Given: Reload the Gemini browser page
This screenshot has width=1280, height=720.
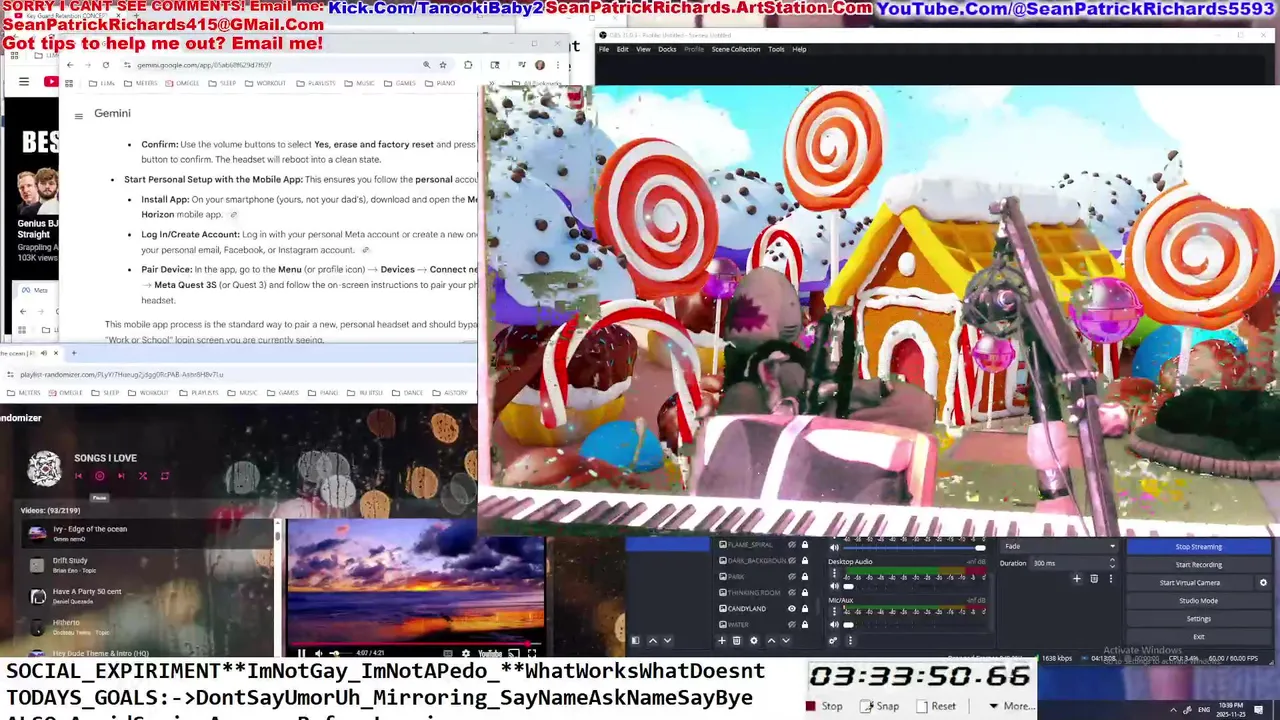Looking at the screenshot, I should point(105,65).
